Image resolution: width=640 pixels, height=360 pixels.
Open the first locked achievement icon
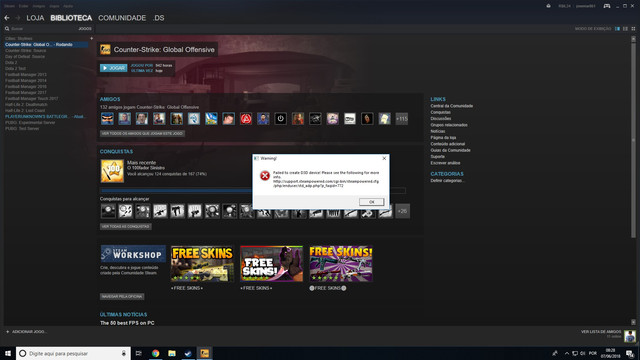108,211
